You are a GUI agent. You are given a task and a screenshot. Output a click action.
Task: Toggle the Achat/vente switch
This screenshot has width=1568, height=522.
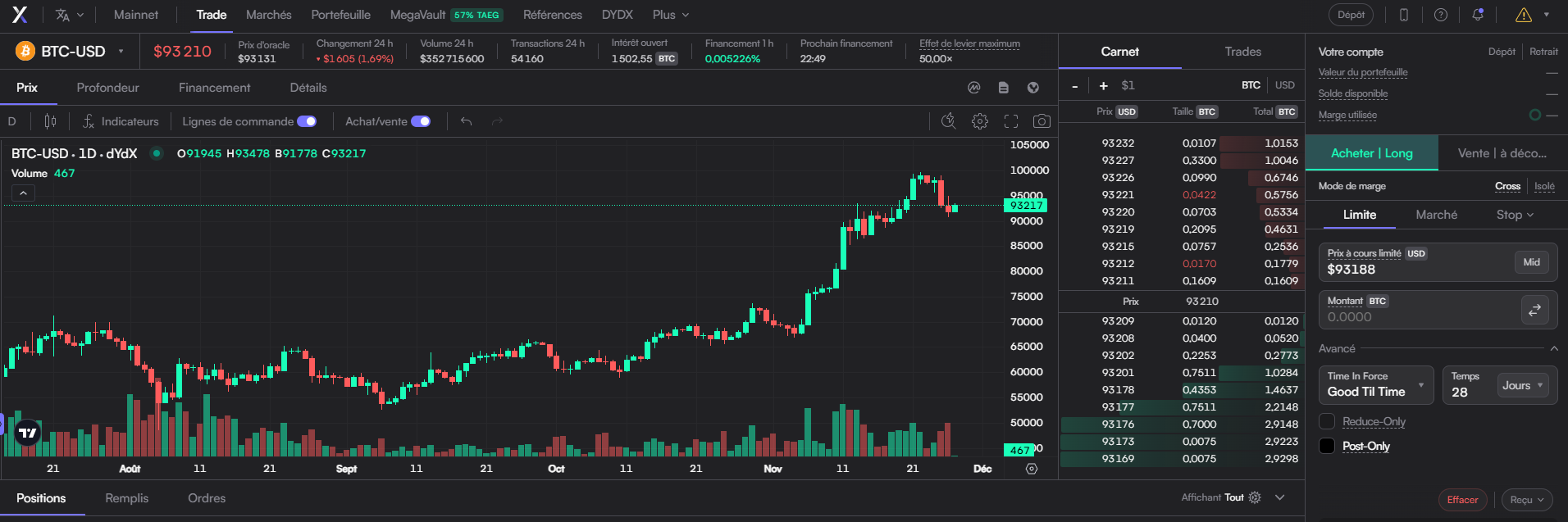pos(421,121)
